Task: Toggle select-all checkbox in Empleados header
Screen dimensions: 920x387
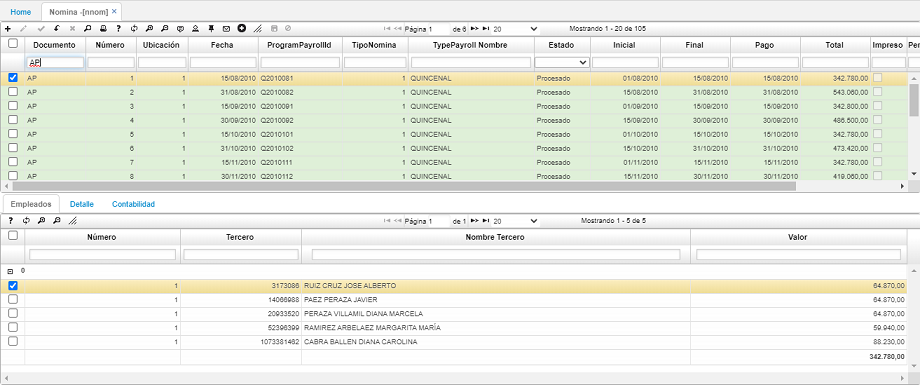Action: click(x=13, y=236)
